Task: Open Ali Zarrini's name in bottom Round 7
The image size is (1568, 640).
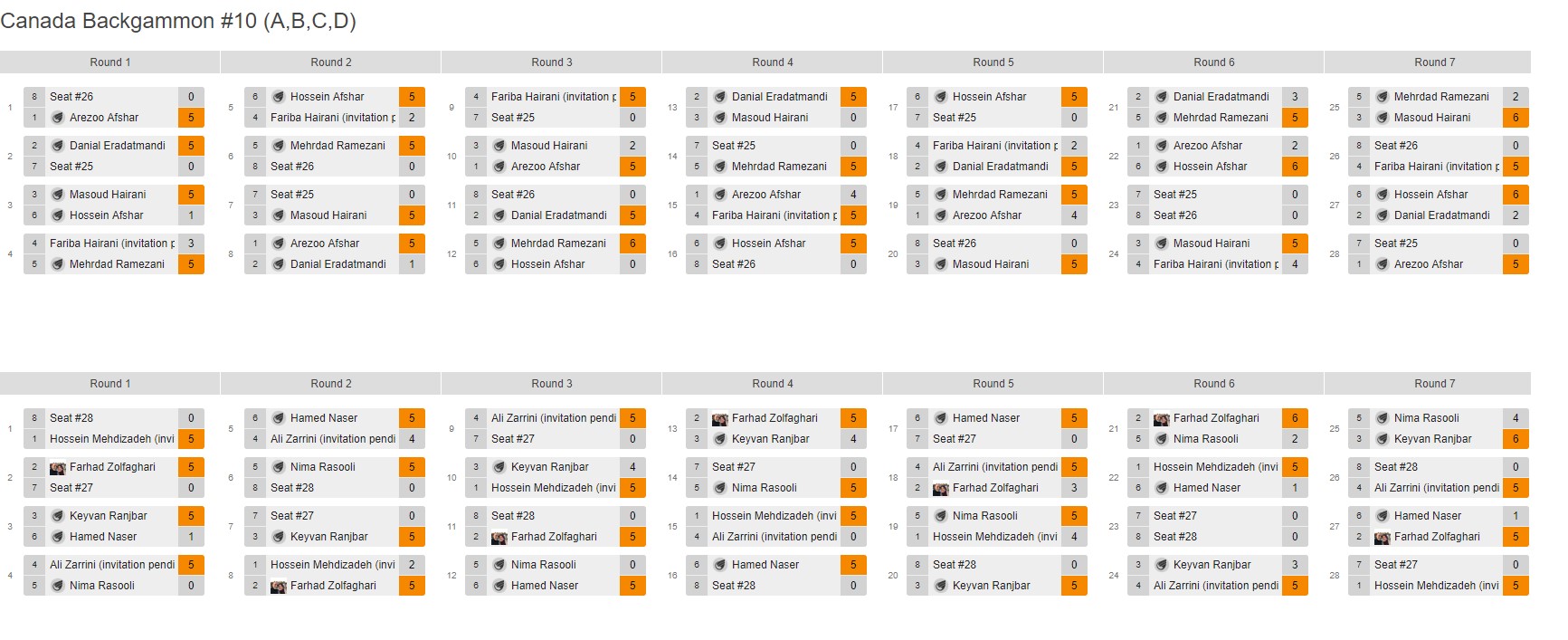Action: pyautogui.click(x=1436, y=488)
